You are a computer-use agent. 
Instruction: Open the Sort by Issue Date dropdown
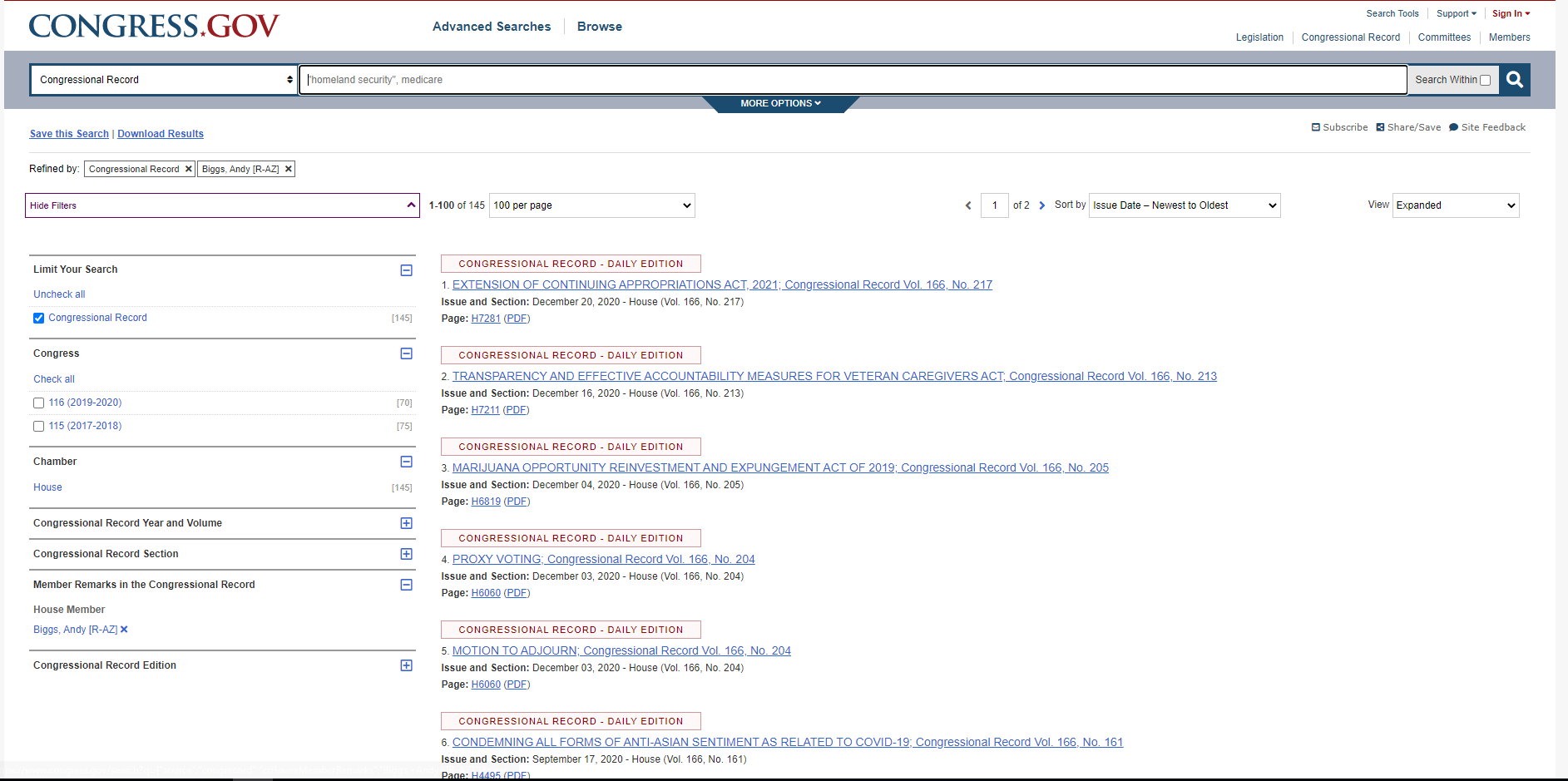(1185, 205)
